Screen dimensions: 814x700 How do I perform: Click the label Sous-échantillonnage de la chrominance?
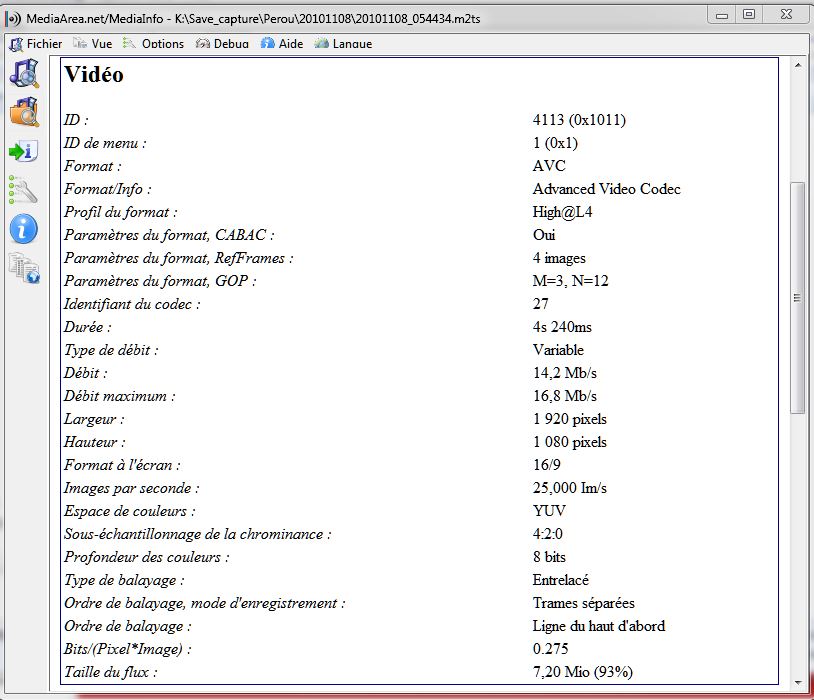coord(197,534)
